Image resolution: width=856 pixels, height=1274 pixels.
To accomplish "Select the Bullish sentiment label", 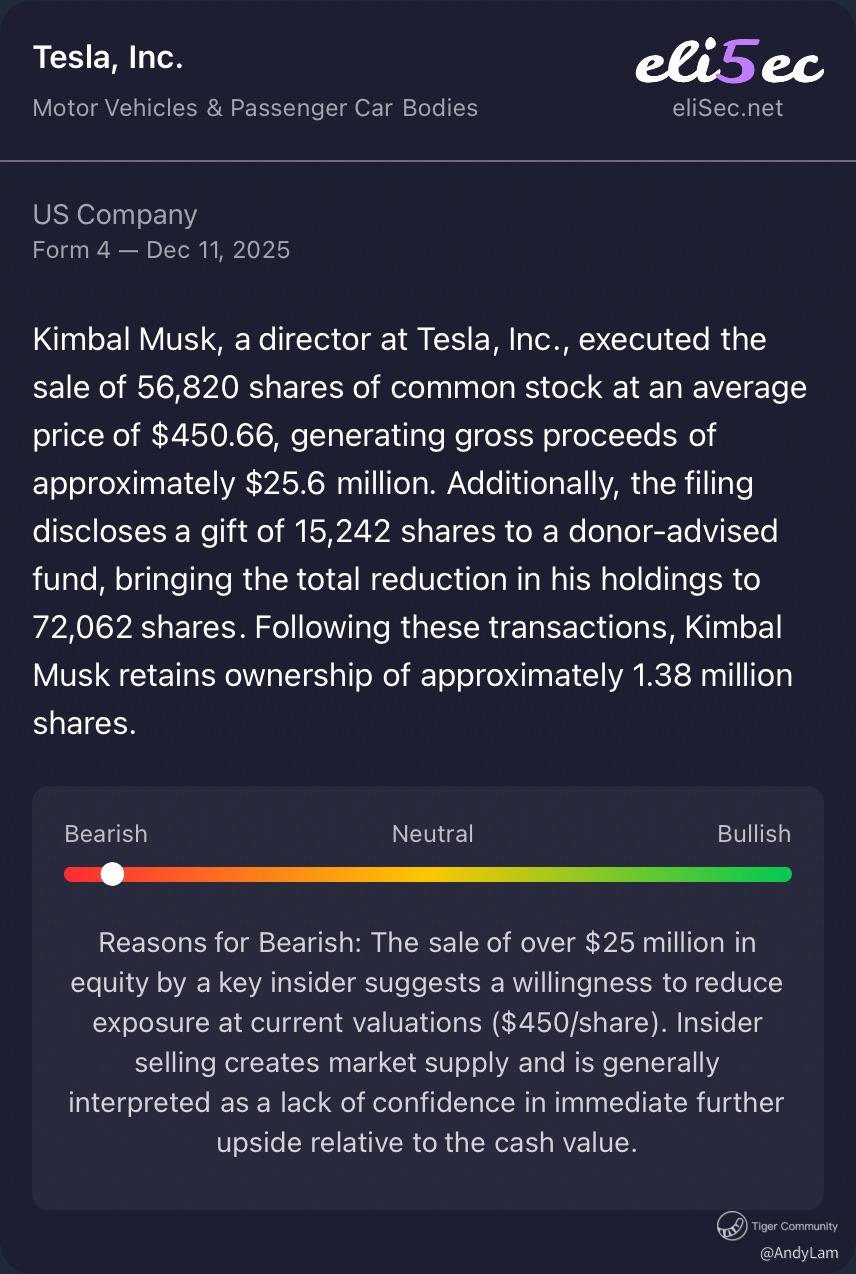I will click(754, 834).
